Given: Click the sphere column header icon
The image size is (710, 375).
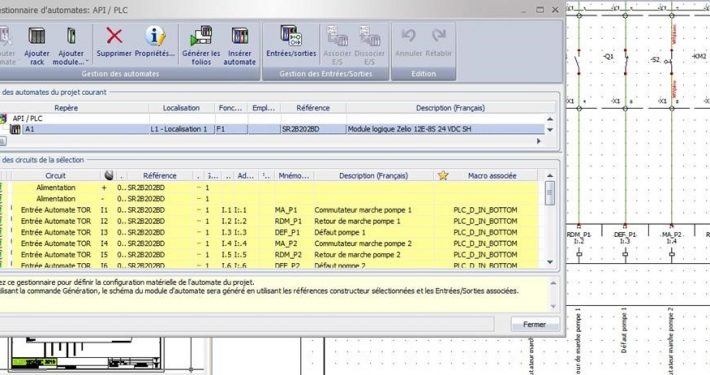Looking at the screenshot, I should pos(109,175).
